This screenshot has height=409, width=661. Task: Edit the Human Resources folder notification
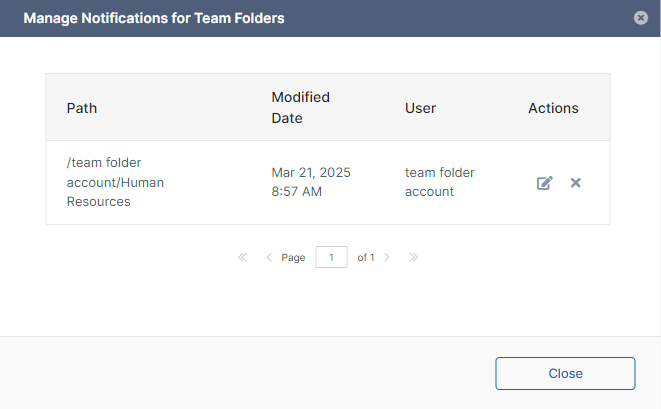[x=545, y=183]
